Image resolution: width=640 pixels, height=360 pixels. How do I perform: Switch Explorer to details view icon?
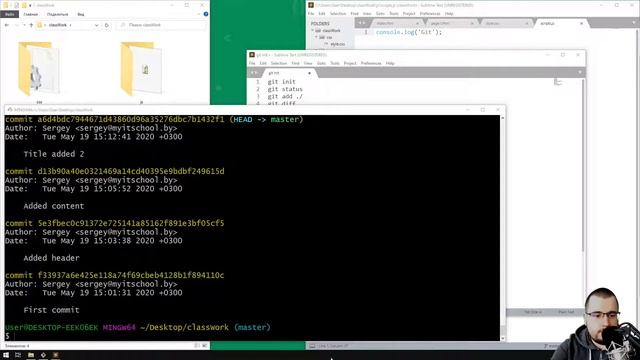pos(197,346)
